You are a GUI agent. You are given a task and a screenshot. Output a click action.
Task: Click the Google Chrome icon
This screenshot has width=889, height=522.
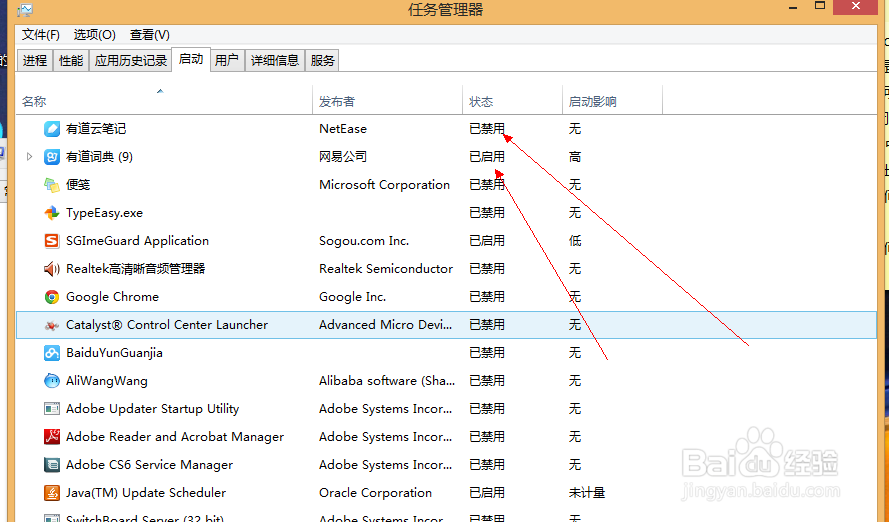pos(52,297)
